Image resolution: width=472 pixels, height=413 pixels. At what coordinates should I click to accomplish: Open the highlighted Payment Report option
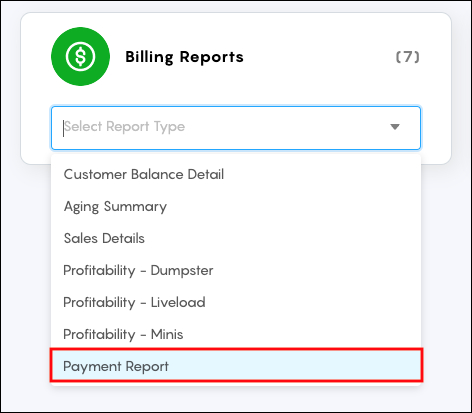(236, 365)
